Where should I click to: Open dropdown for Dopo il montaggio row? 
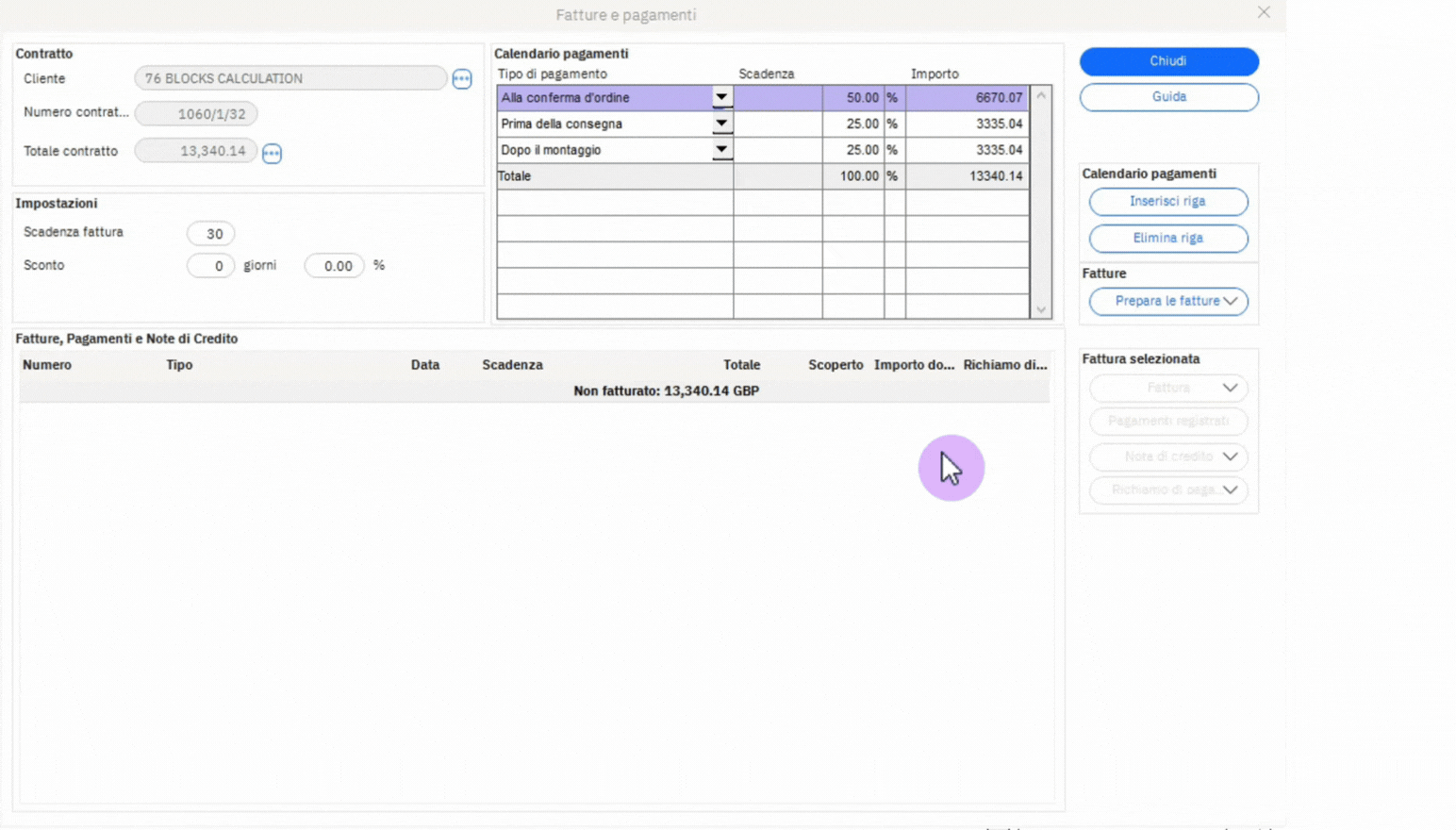tap(720, 150)
